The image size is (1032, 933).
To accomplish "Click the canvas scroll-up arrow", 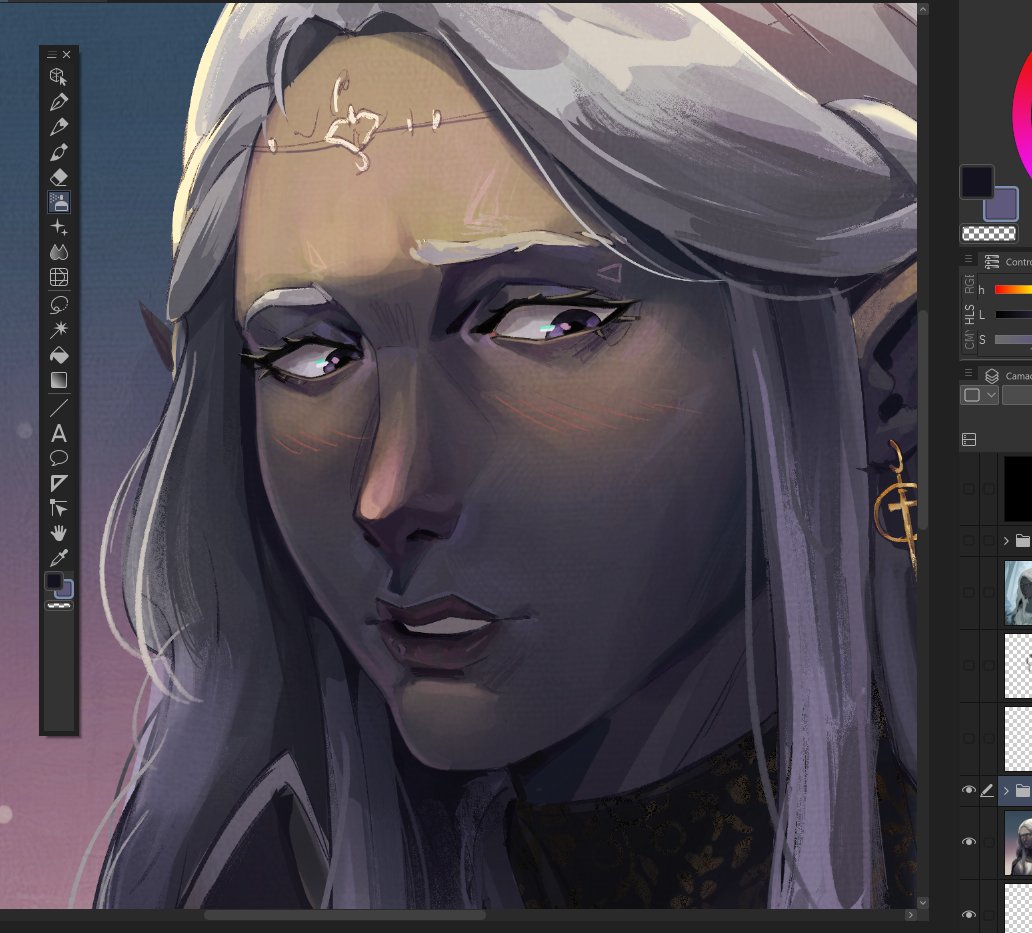I will click(x=923, y=9).
